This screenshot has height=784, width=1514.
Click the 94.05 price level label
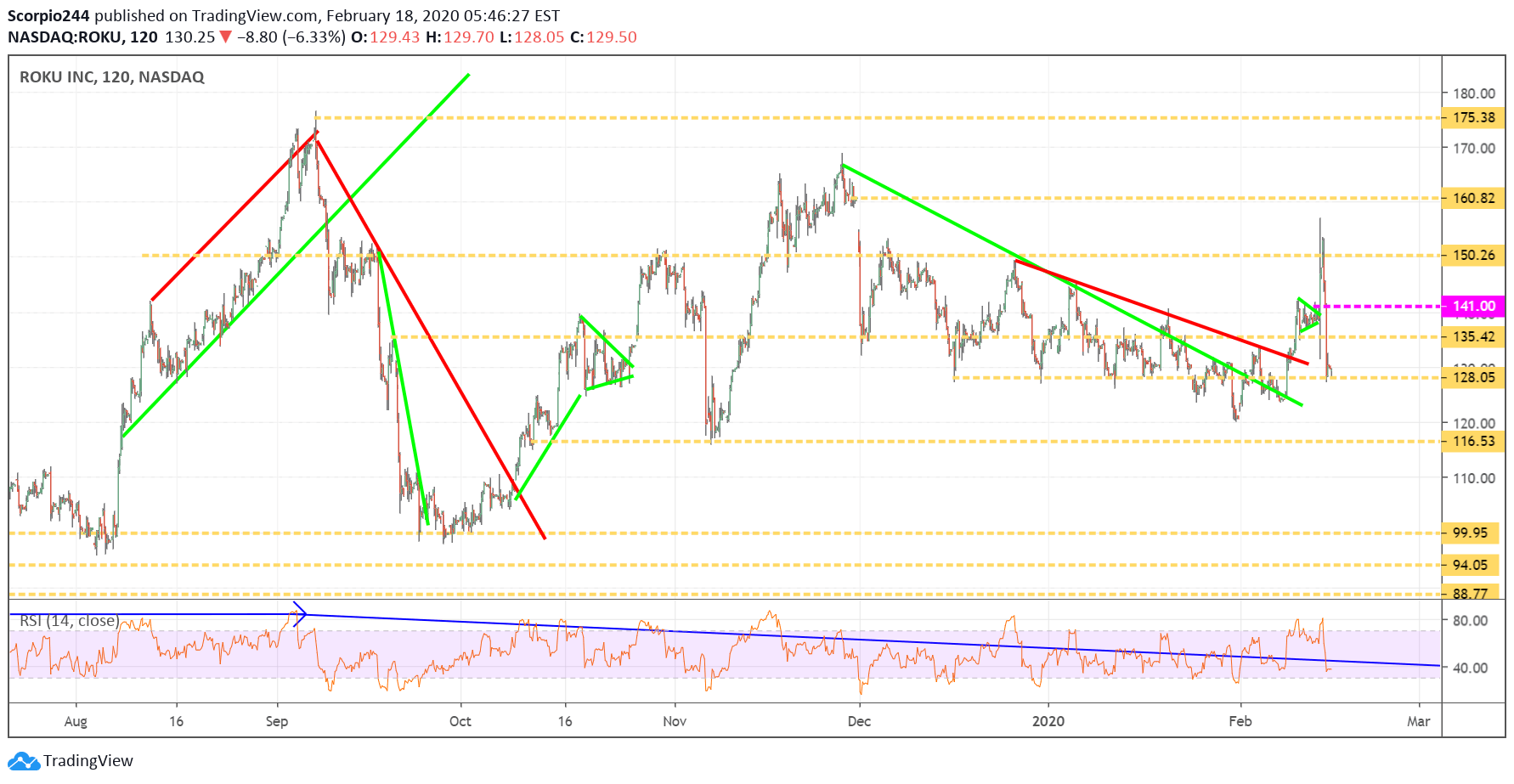coord(1470,565)
